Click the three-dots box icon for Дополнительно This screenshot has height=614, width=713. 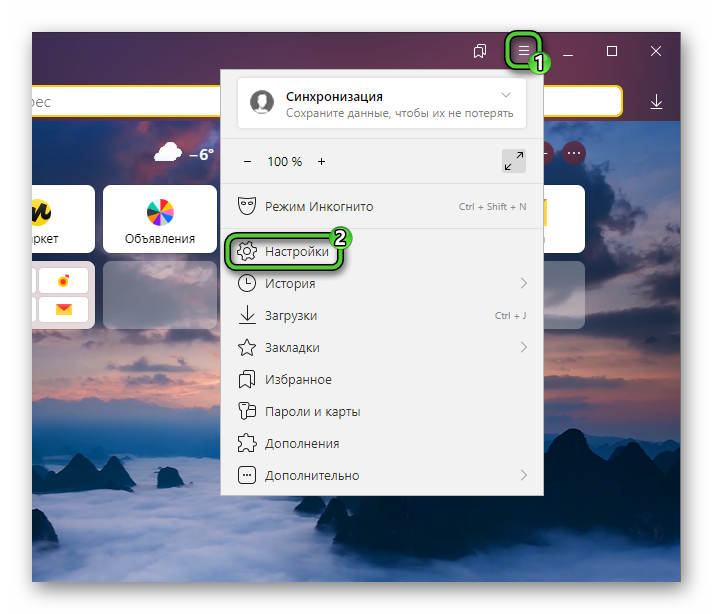[x=247, y=475]
